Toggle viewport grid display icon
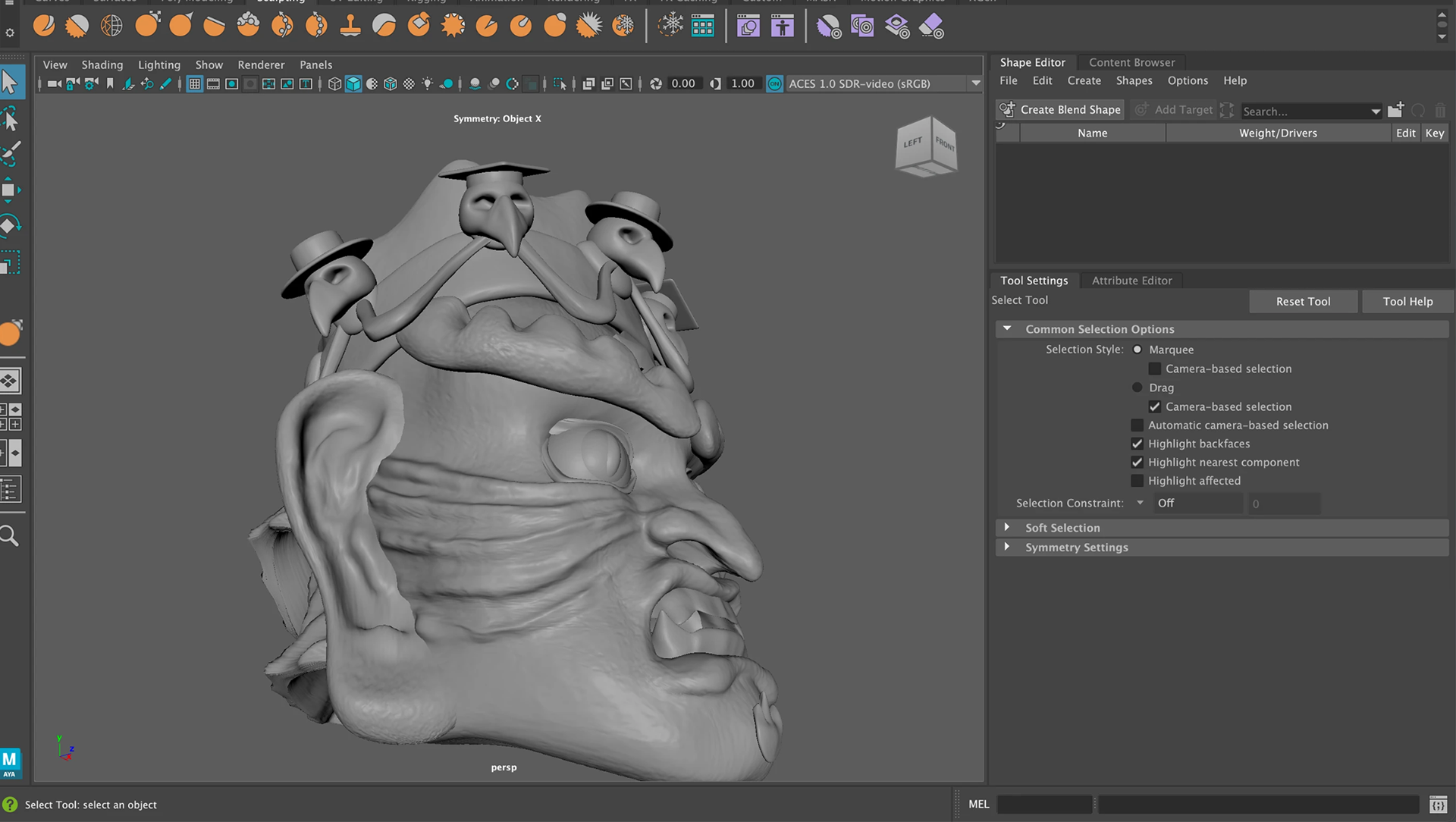This screenshot has height=822, width=1456. pos(195,84)
